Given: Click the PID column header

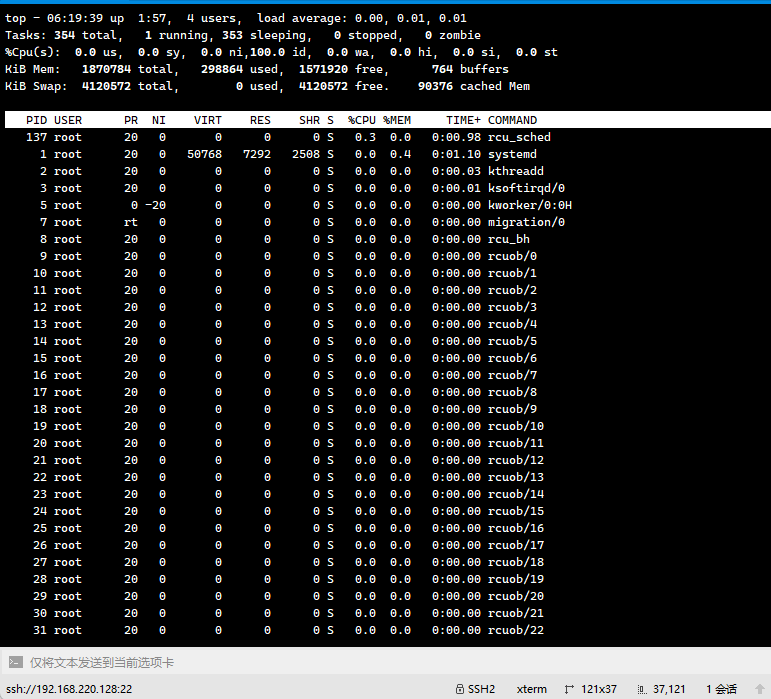Looking at the screenshot, I should point(36,120).
